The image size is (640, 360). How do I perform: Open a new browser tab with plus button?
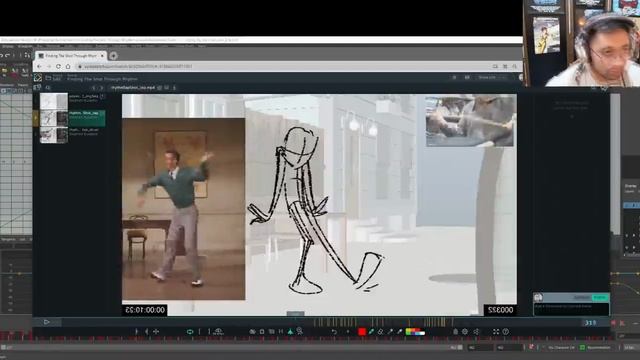pyautogui.click(x=113, y=56)
